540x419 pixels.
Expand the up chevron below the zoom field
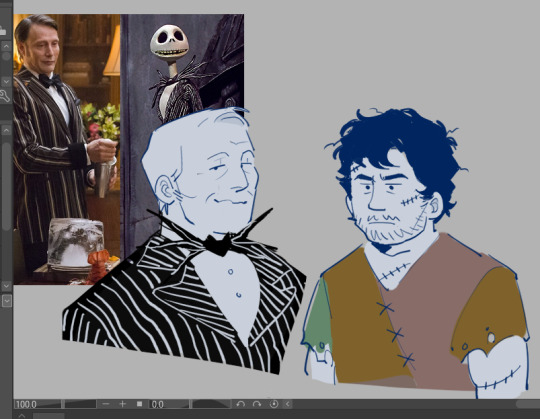pyautogui.click(x=21, y=416)
